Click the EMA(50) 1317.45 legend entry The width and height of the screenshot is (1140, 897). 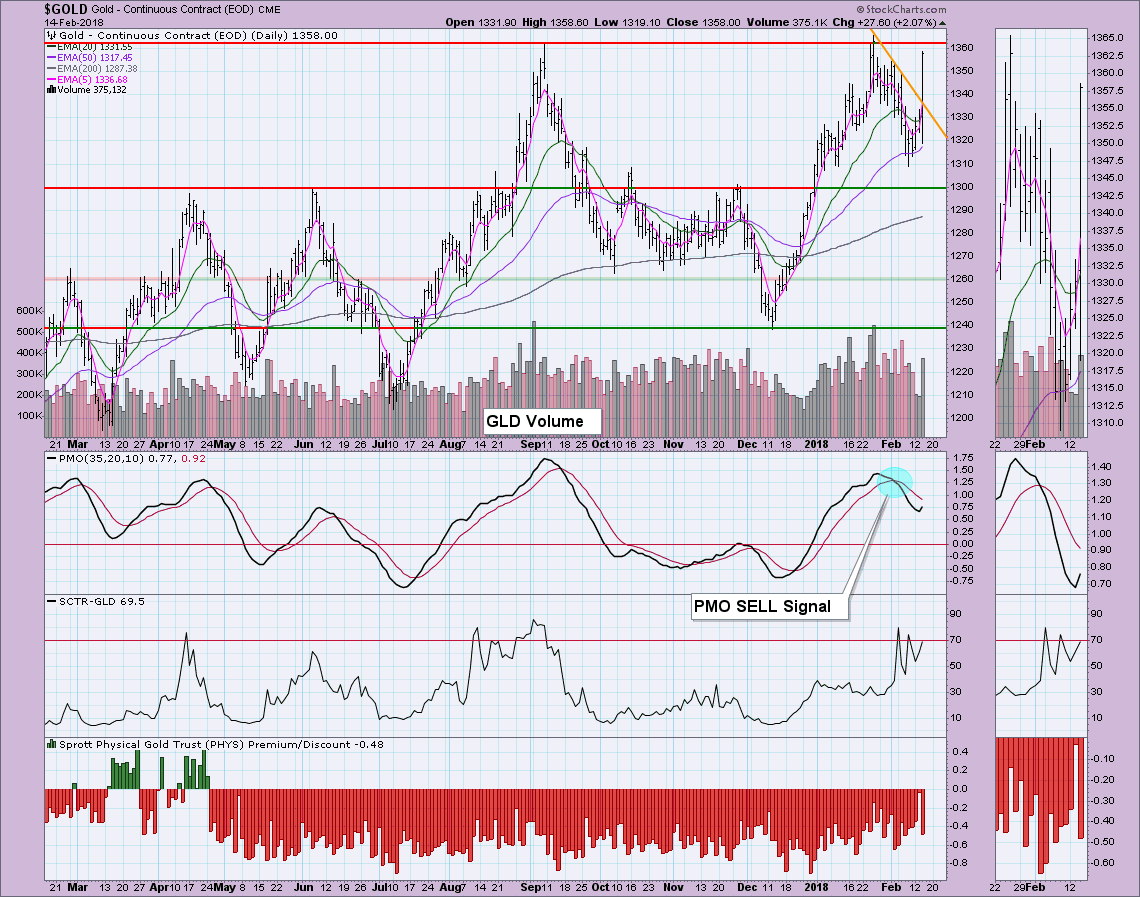tap(95, 57)
